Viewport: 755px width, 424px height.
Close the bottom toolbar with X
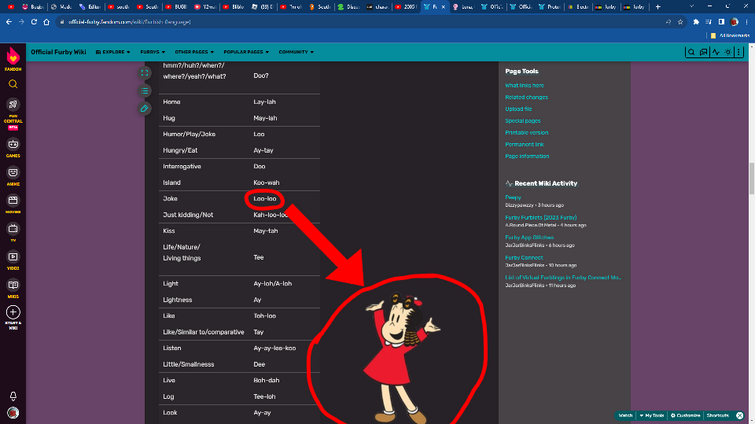tap(740, 415)
